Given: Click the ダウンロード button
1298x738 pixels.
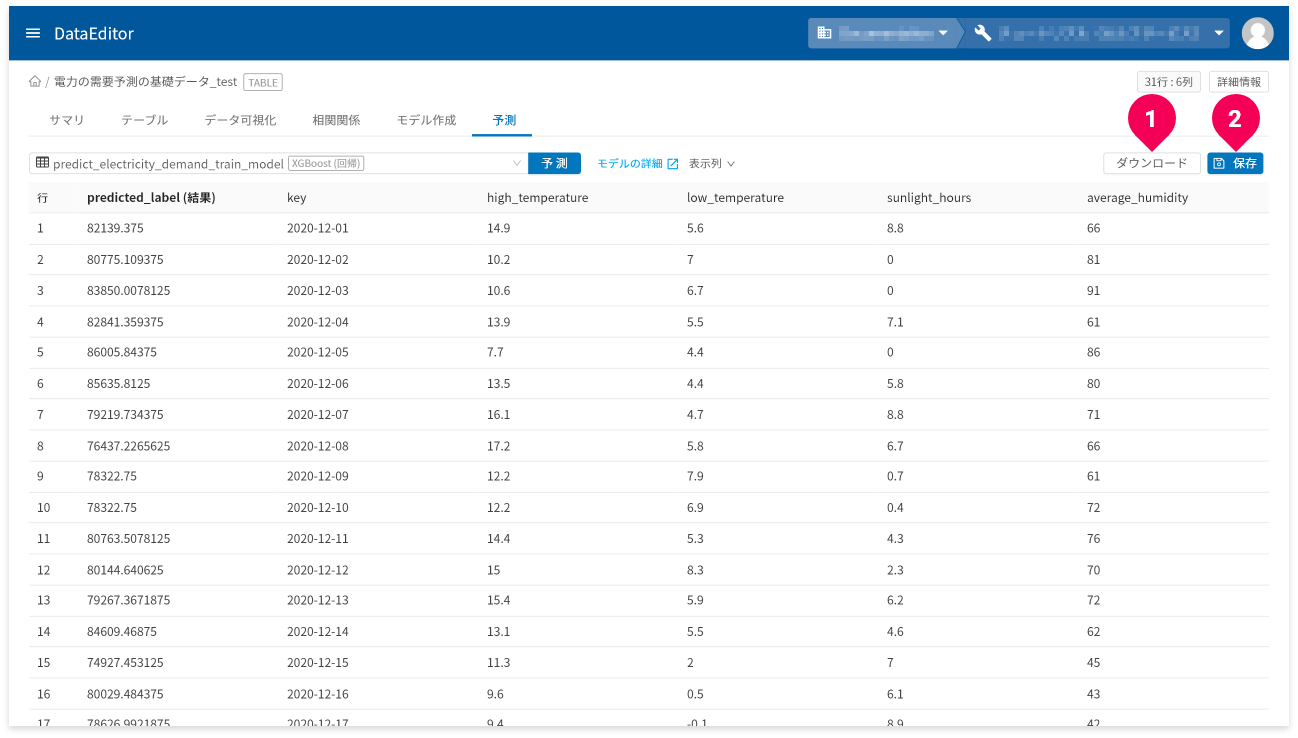Looking at the screenshot, I should 1151,163.
